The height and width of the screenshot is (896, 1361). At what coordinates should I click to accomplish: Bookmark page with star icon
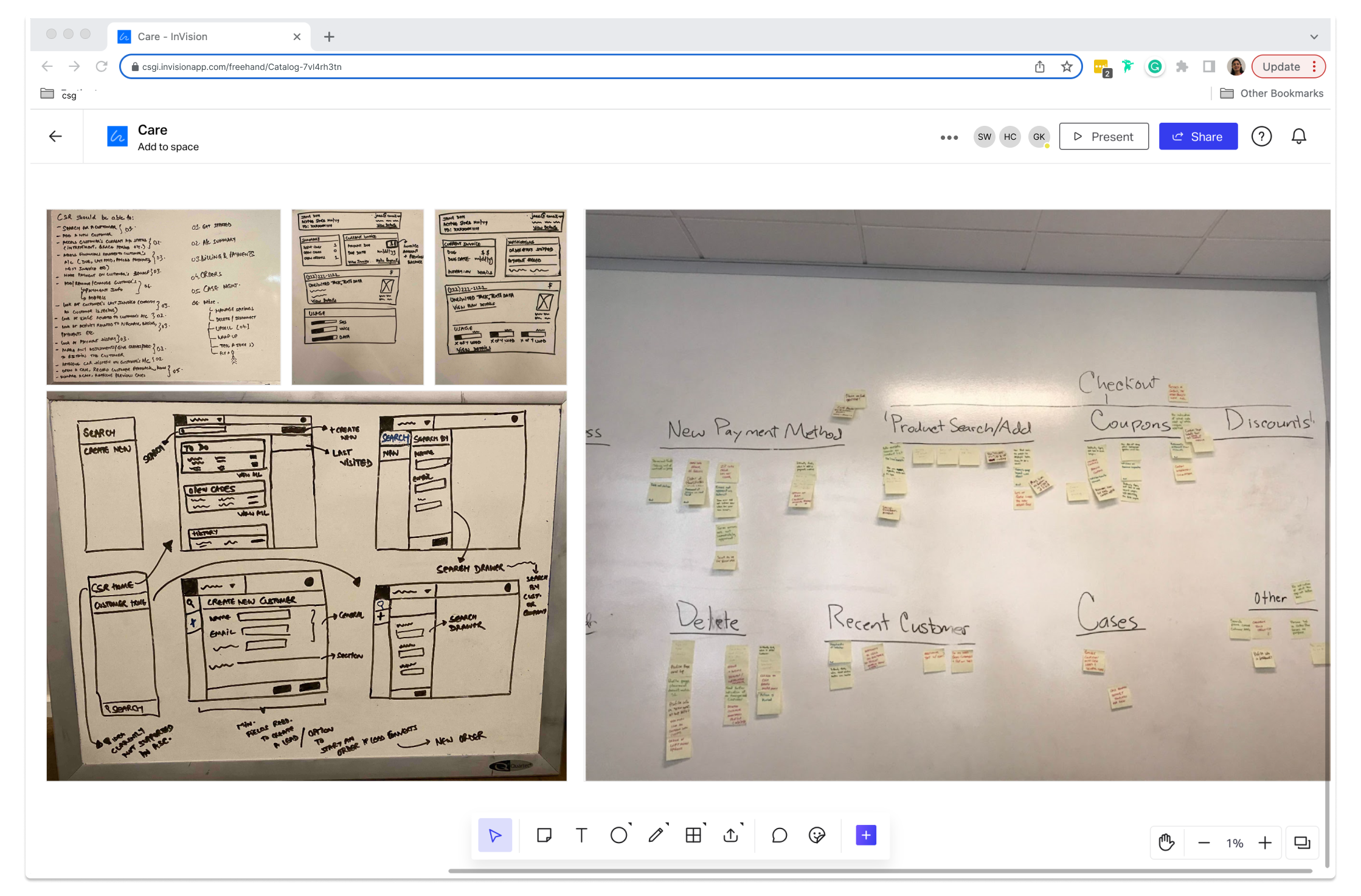tap(1067, 67)
